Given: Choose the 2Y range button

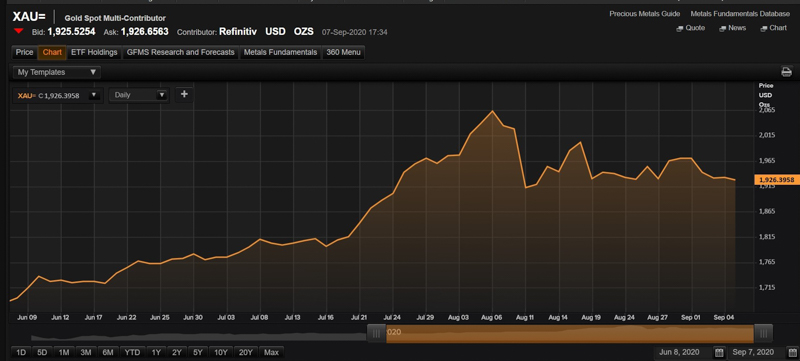Looking at the screenshot, I should (x=177, y=352).
